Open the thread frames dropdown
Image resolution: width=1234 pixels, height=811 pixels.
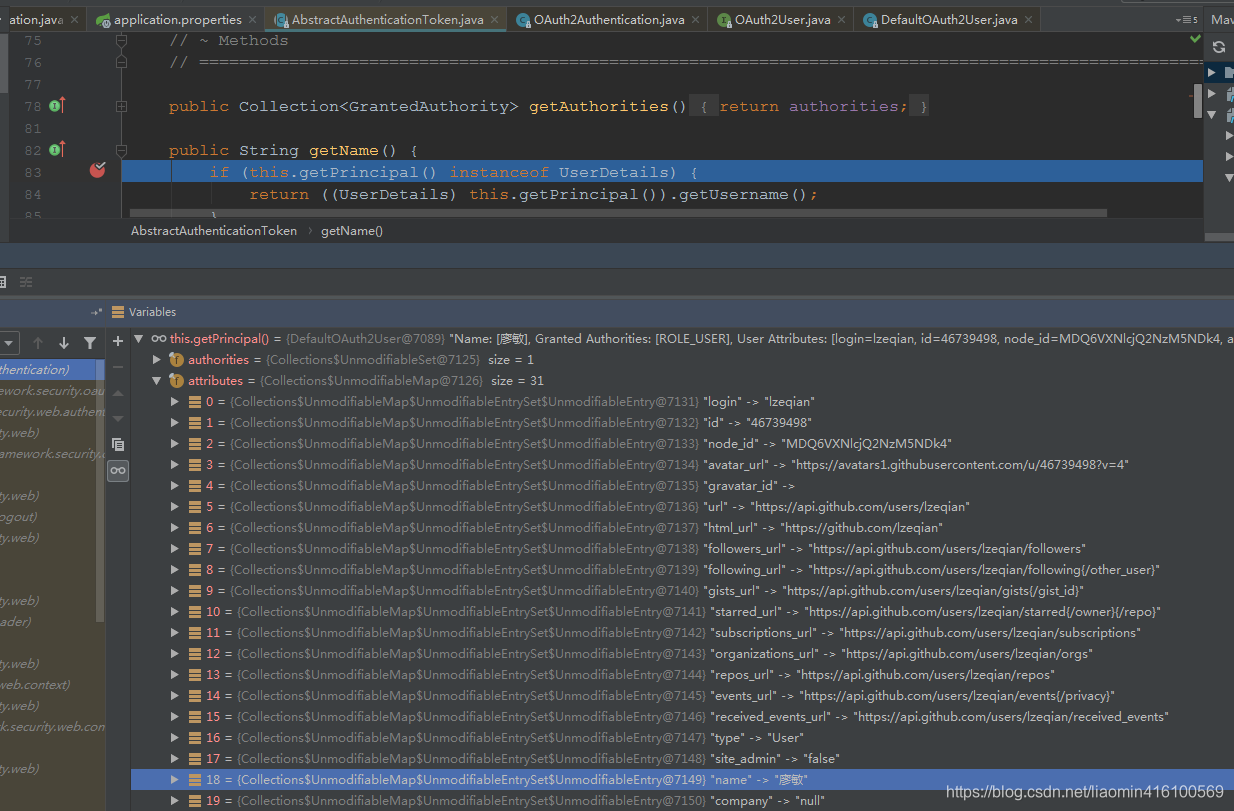pyautogui.click(x=9, y=343)
